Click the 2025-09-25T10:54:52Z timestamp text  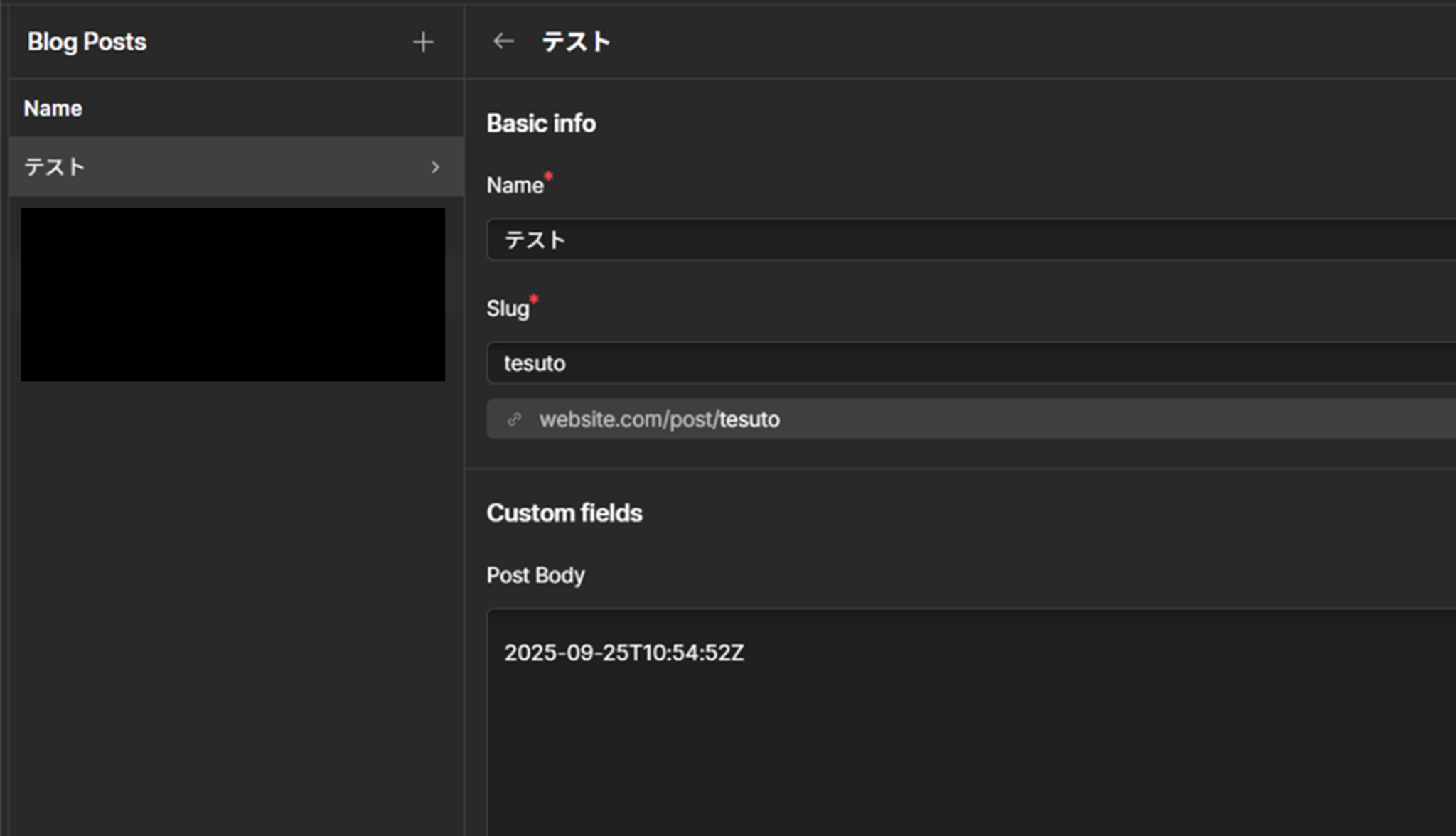coord(623,653)
